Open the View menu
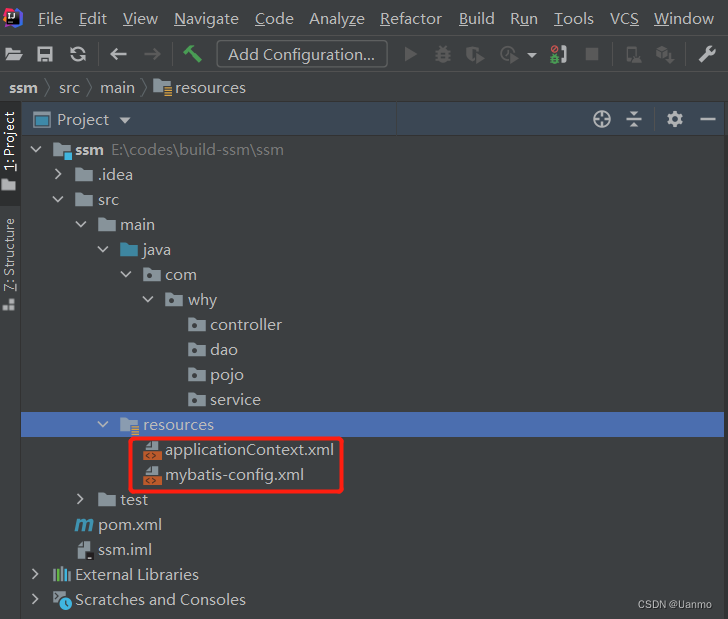 (x=140, y=19)
